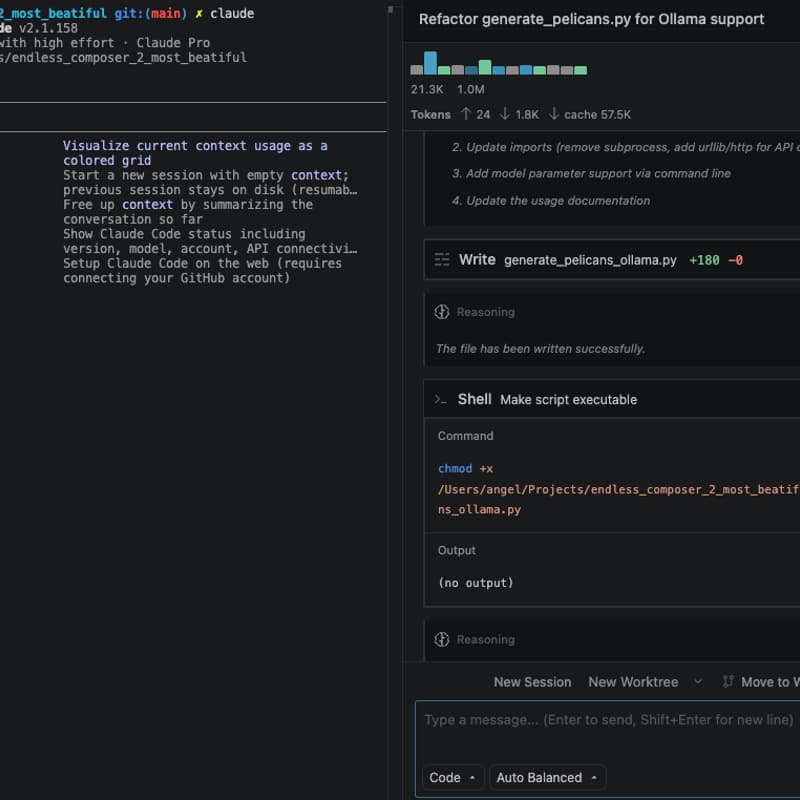Click the 1.0M value under chart

coord(470,89)
